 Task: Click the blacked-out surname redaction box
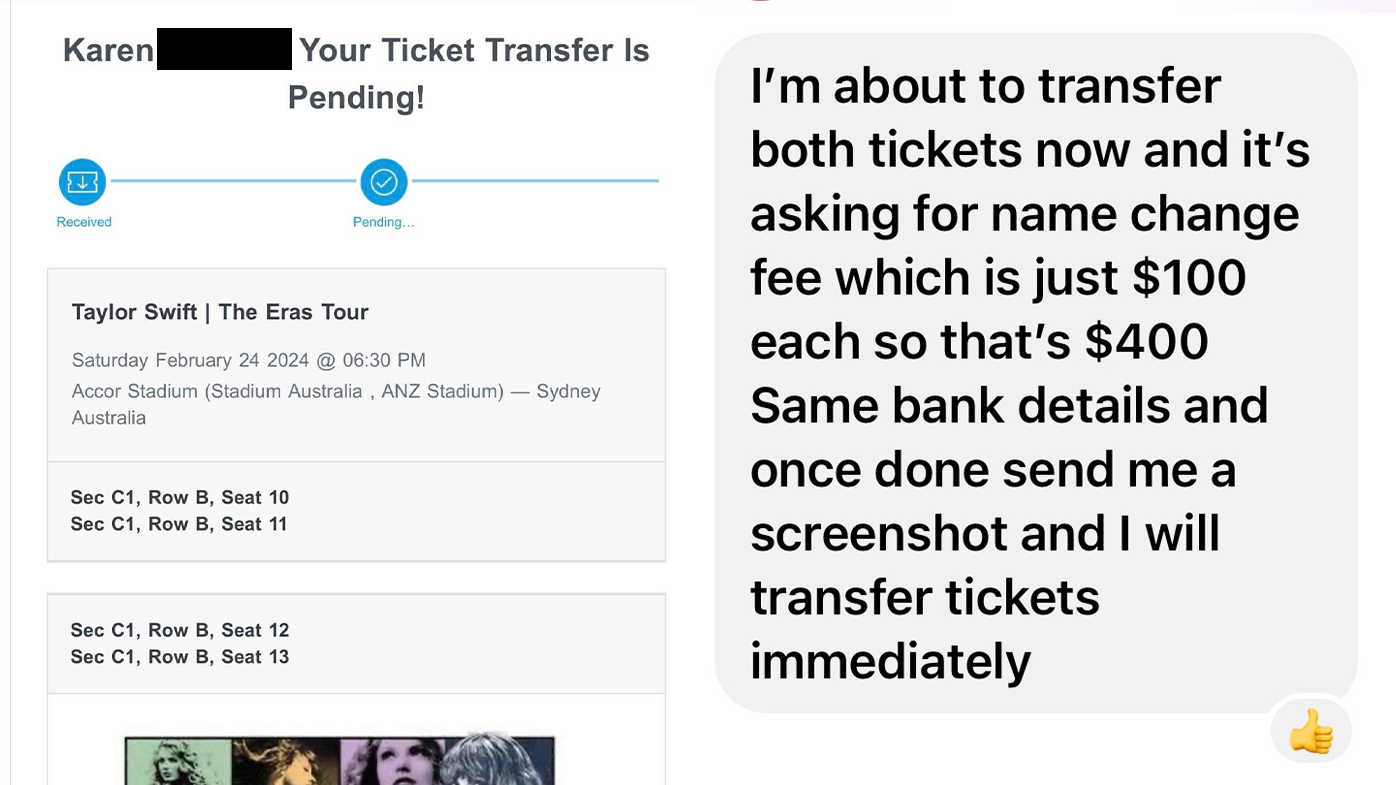click(224, 50)
